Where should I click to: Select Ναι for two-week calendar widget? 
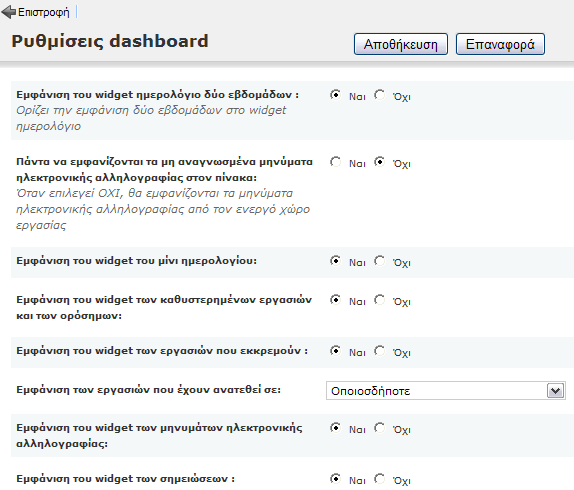pyautogui.click(x=335, y=95)
